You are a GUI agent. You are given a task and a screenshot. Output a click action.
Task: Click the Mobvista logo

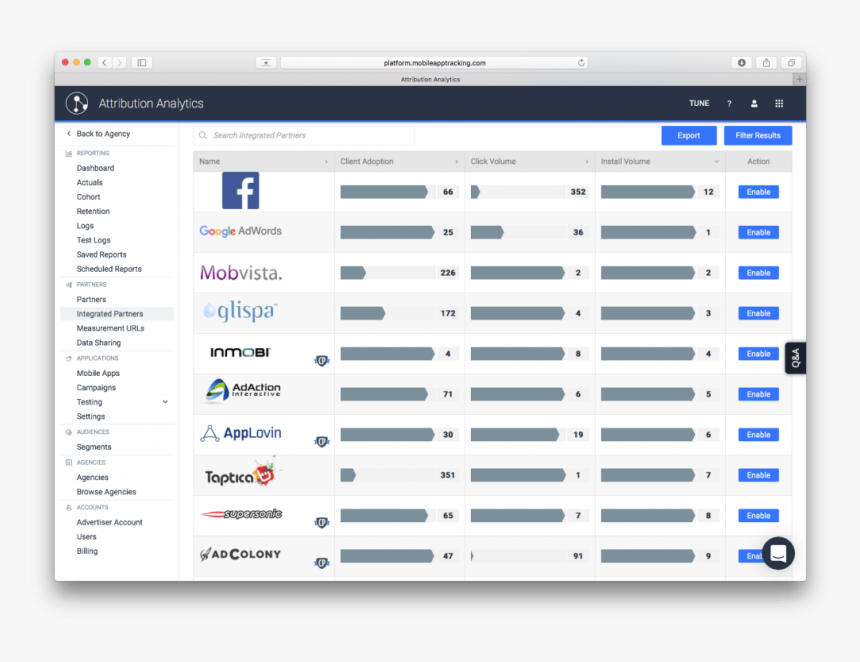[241, 272]
